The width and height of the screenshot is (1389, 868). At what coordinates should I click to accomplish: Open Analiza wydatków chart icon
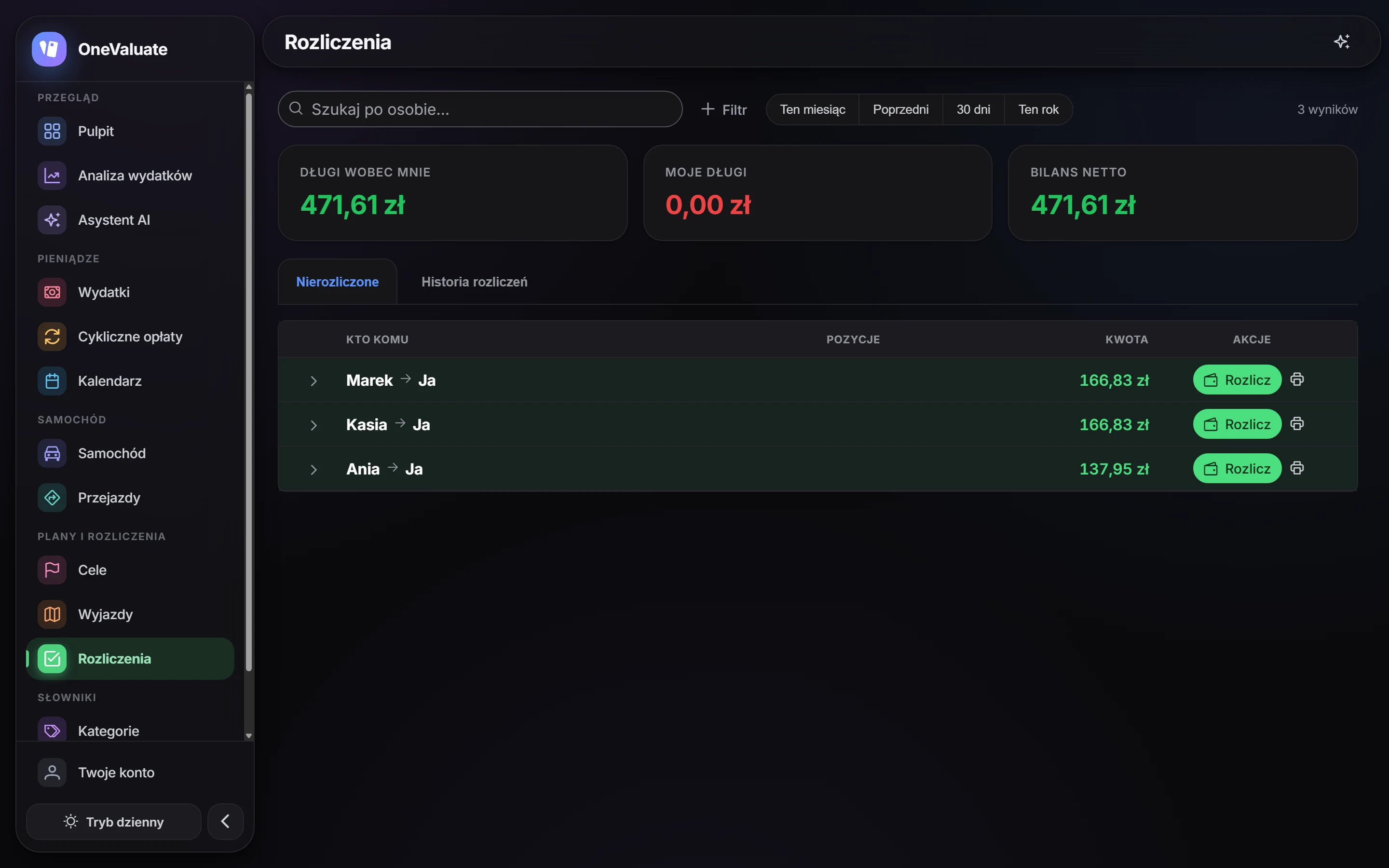point(52,176)
